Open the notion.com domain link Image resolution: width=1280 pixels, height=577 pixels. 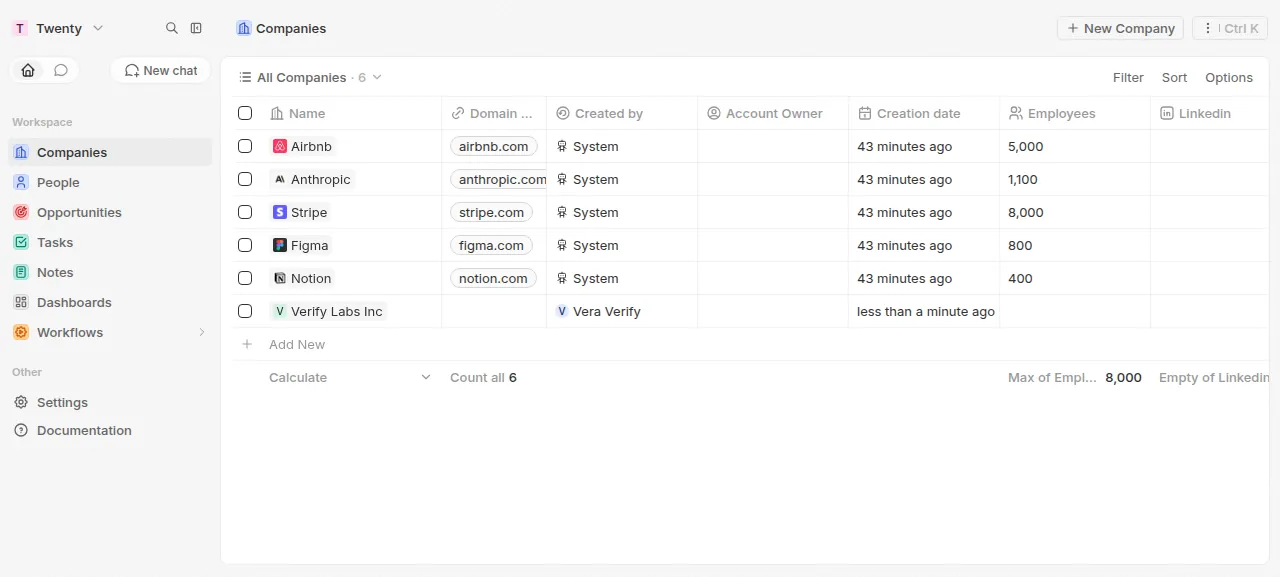[493, 278]
